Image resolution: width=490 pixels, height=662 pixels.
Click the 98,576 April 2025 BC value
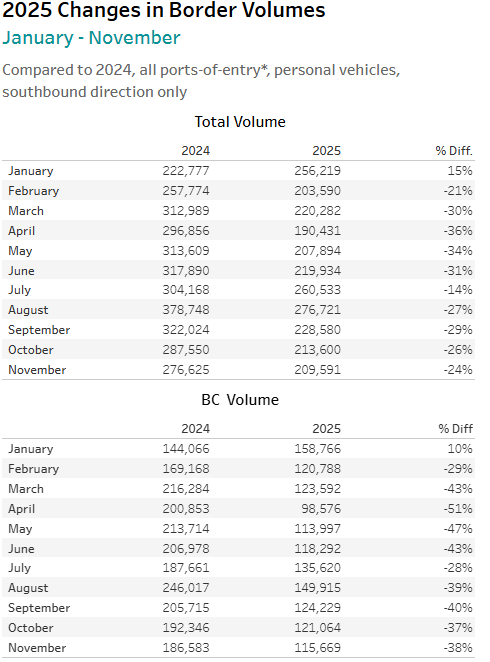tap(321, 508)
